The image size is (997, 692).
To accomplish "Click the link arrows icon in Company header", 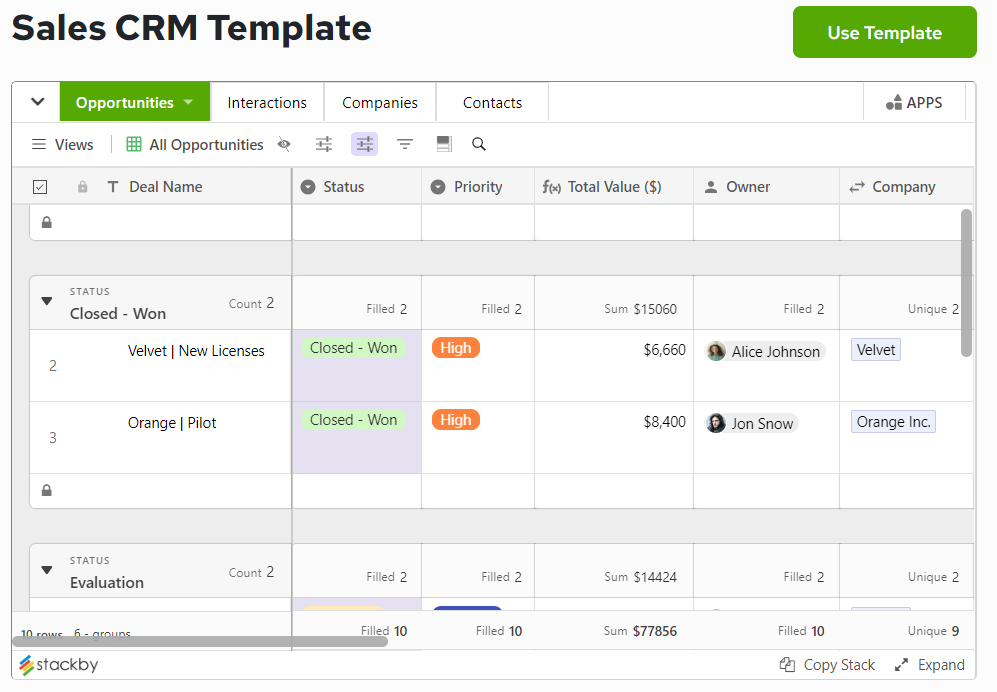I will click(857, 187).
